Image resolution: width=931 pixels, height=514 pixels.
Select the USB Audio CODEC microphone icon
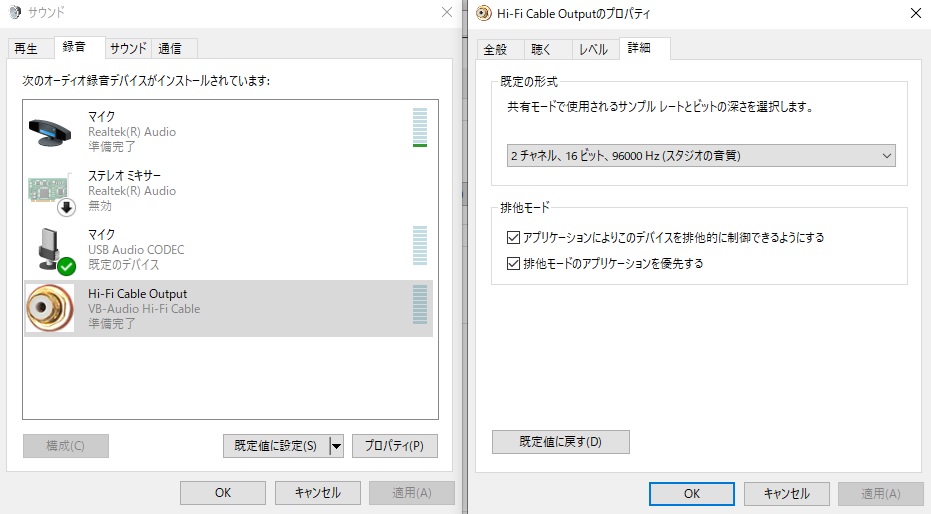click(50, 250)
